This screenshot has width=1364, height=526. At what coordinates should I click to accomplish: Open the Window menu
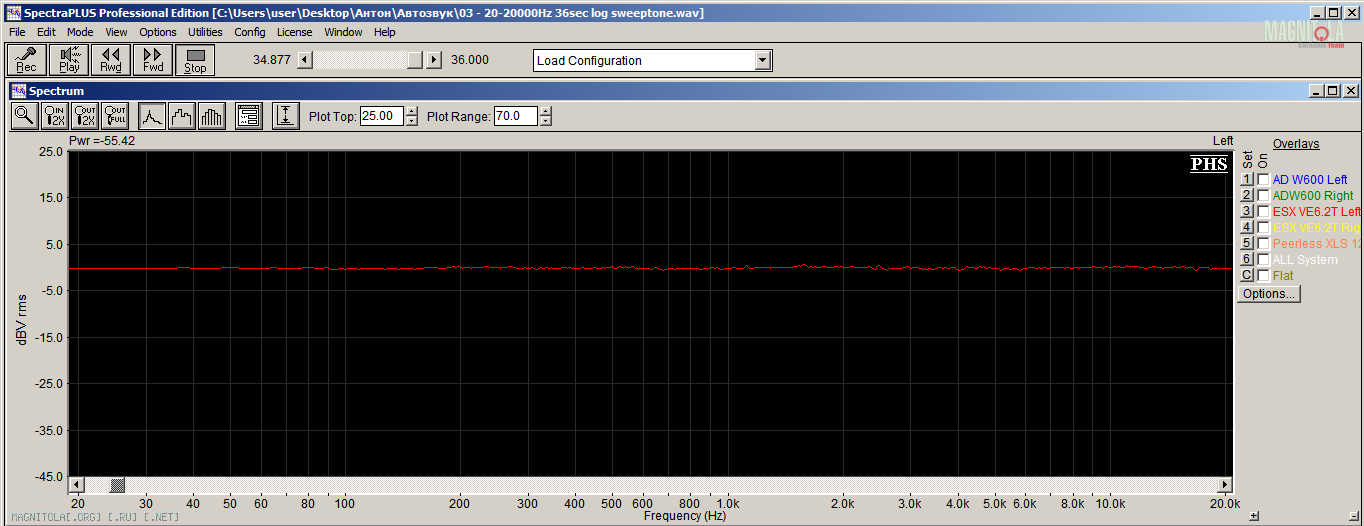[343, 32]
